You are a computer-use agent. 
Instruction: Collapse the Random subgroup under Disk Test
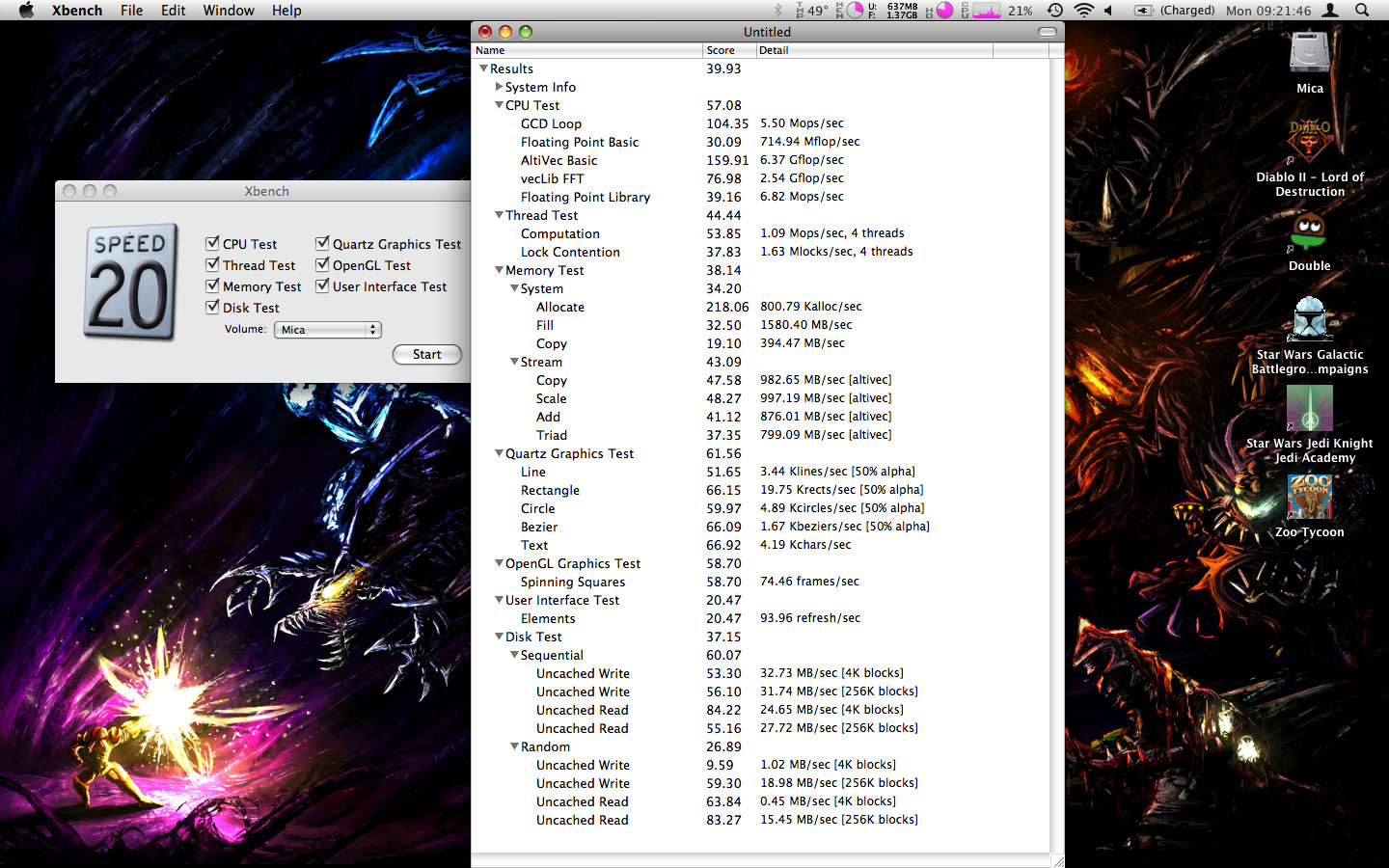[x=514, y=746]
